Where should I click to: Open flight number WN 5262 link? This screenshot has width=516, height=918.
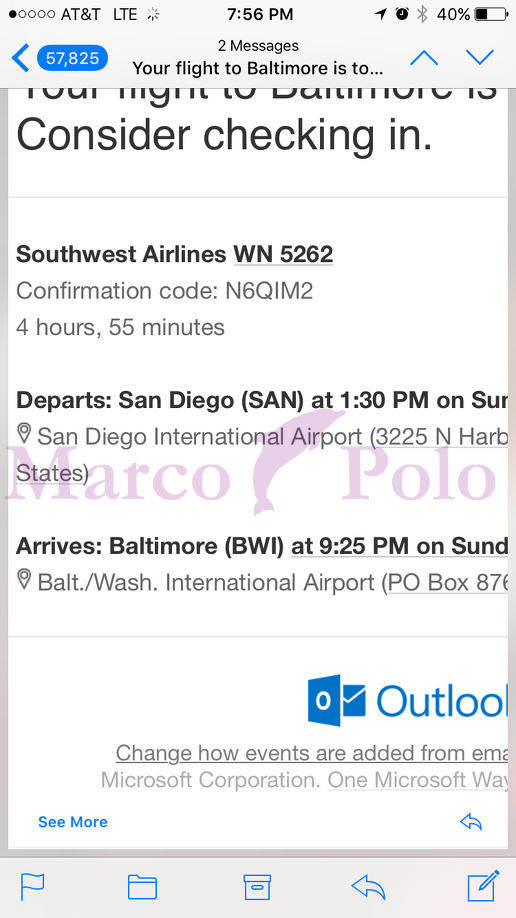tap(283, 254)
